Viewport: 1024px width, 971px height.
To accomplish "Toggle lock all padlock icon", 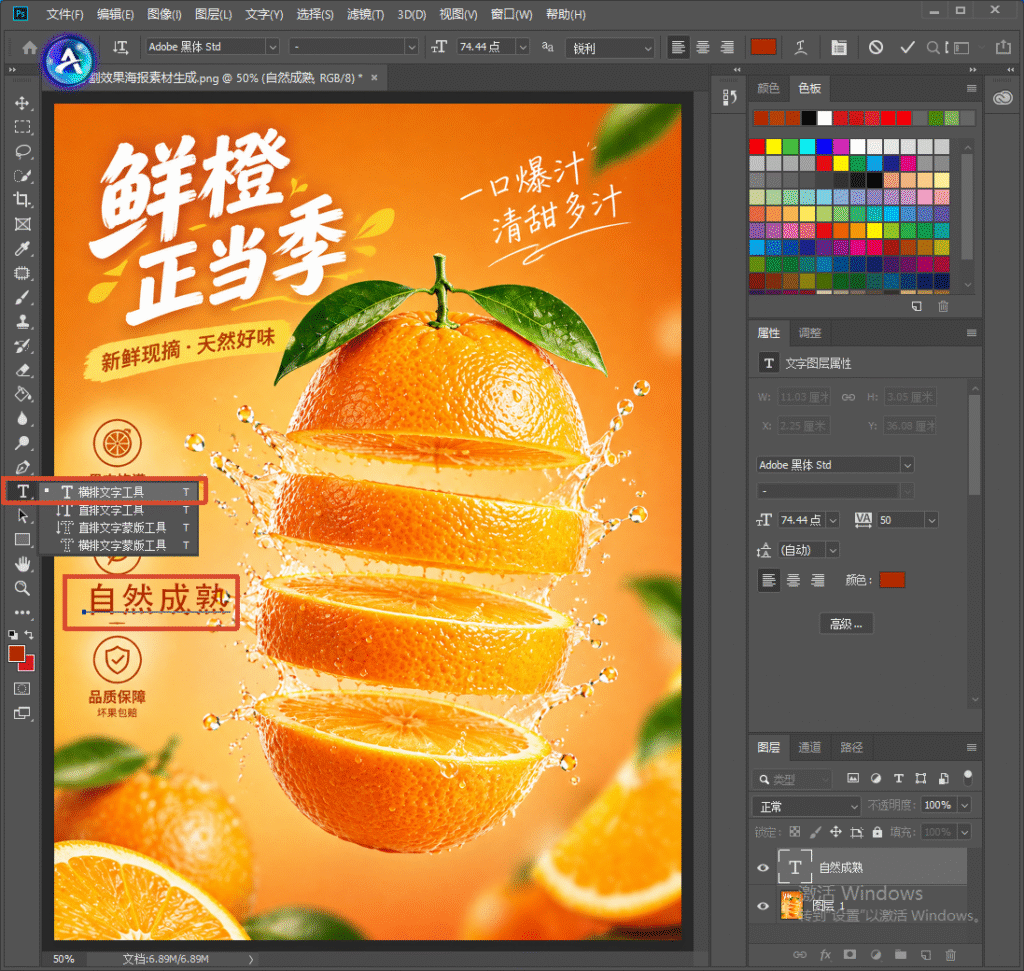I will (877, 832).
